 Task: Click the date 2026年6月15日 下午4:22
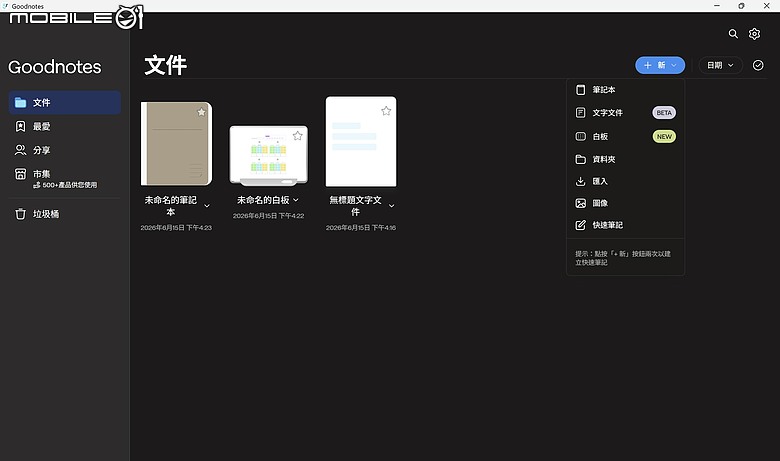[x=269, y=216]
